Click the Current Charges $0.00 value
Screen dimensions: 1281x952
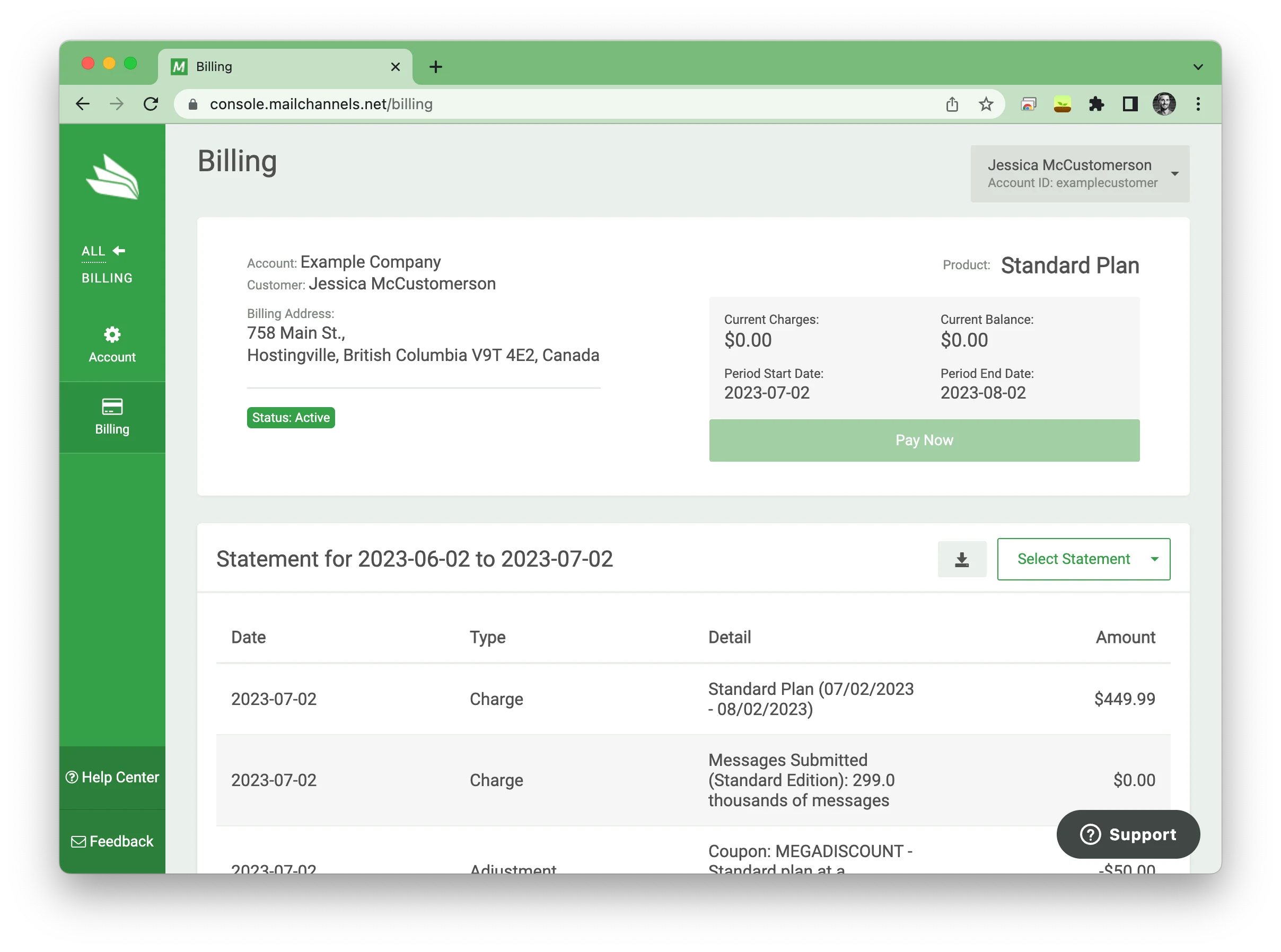(748, 340)
